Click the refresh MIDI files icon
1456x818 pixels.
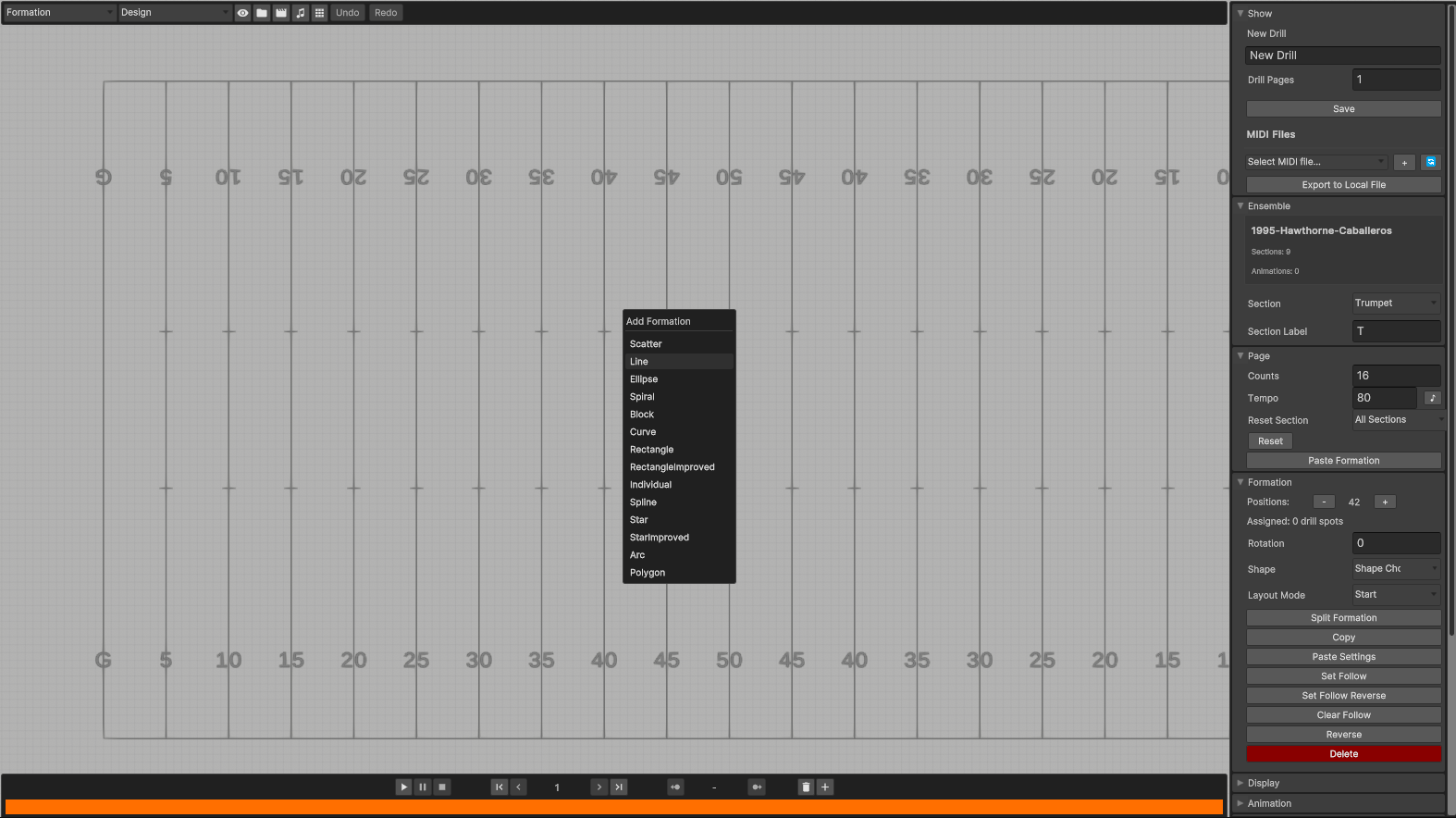tap(1430, 162)
